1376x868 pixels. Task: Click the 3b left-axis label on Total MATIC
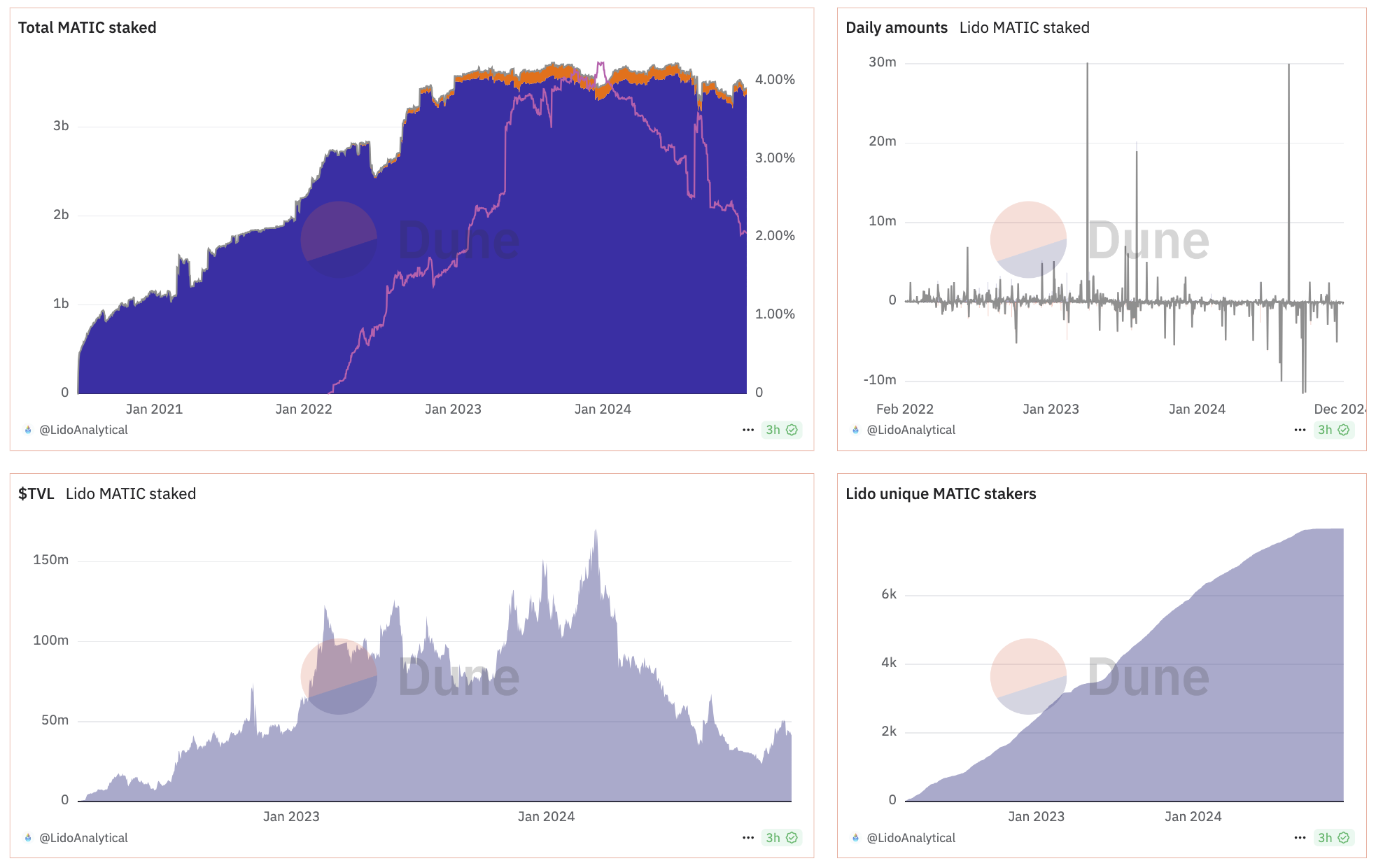pos(61,125)
